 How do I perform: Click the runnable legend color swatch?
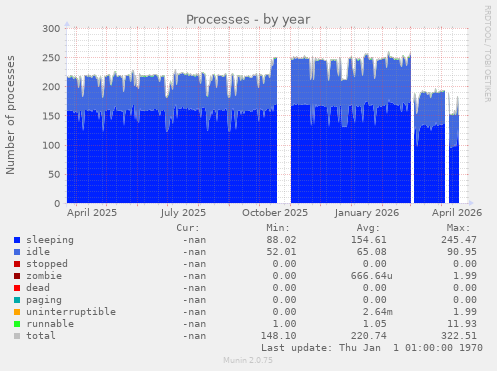click(17, 324)
